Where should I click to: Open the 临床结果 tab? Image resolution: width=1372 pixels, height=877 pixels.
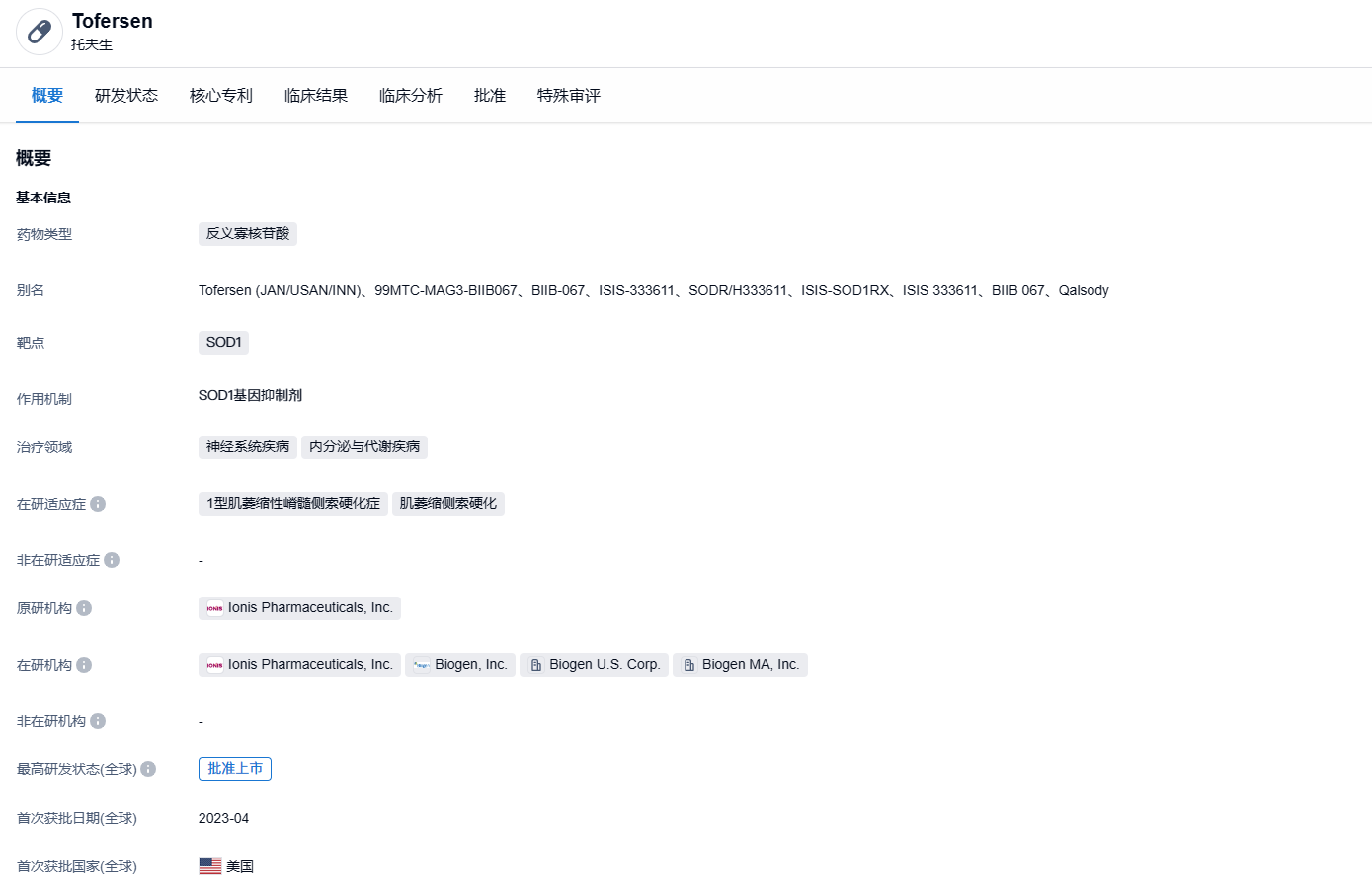click(x=316, y=96)
